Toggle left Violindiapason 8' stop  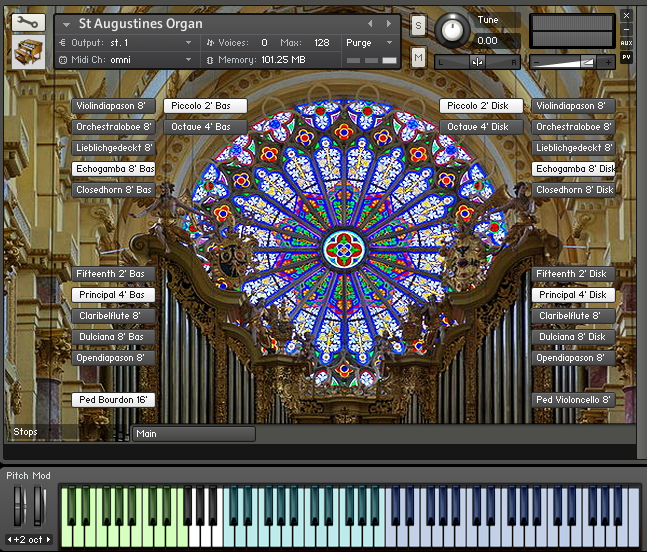[113, 106]
